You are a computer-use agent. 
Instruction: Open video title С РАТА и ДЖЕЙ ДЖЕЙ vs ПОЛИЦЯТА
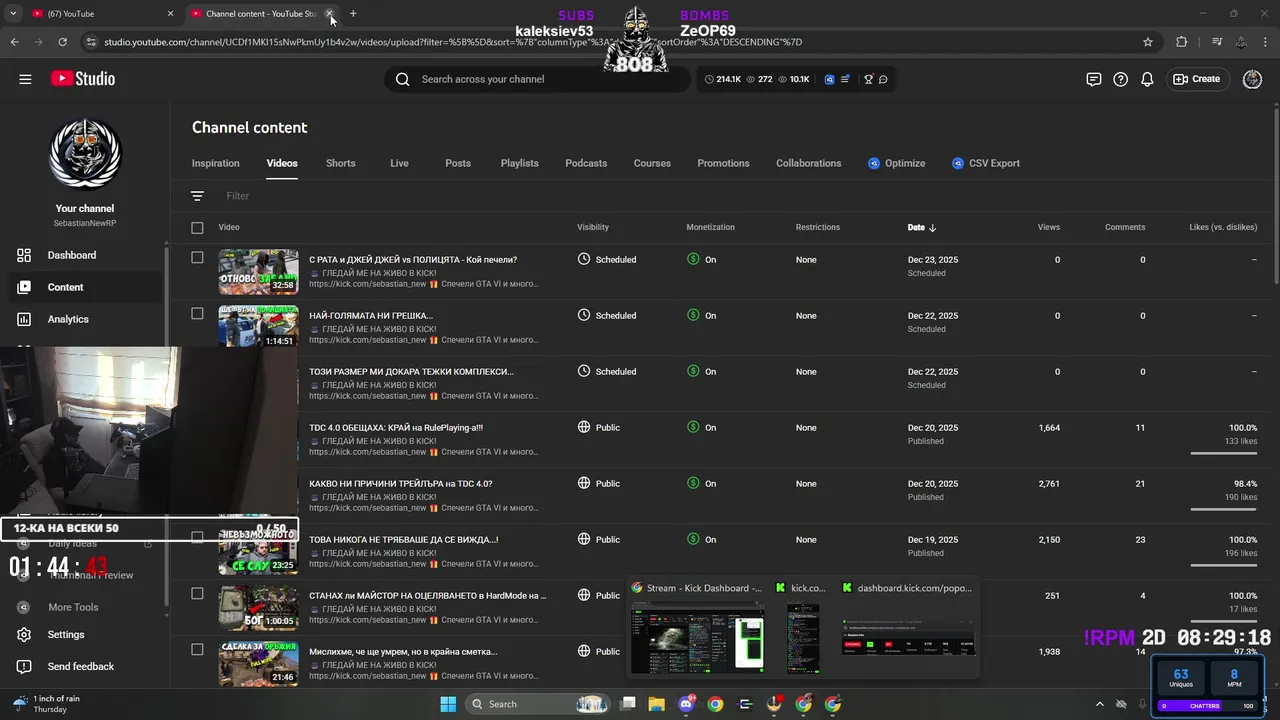click(413, 259)
